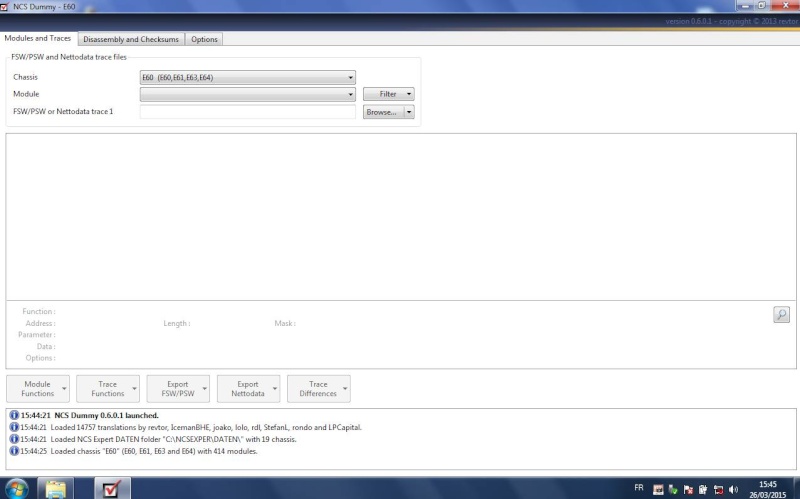Select log line 'Loaded chassis "E60"' with 414 modules

click(154, 451)
